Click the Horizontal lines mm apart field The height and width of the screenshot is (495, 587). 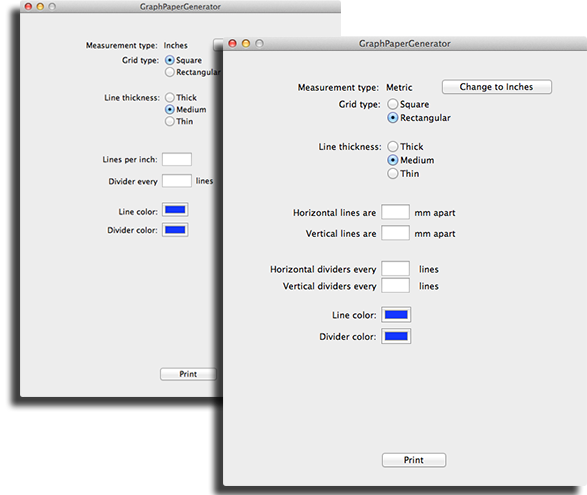(x=395, y=212)
